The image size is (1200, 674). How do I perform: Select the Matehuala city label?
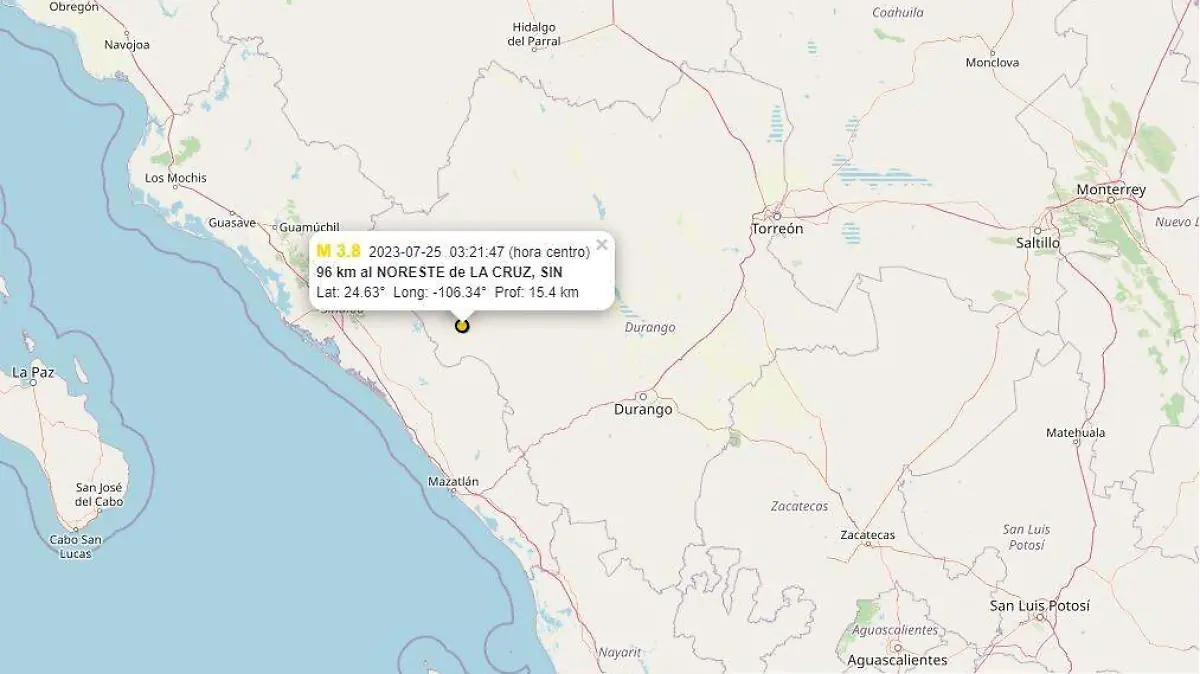(x=1075, y=433)
